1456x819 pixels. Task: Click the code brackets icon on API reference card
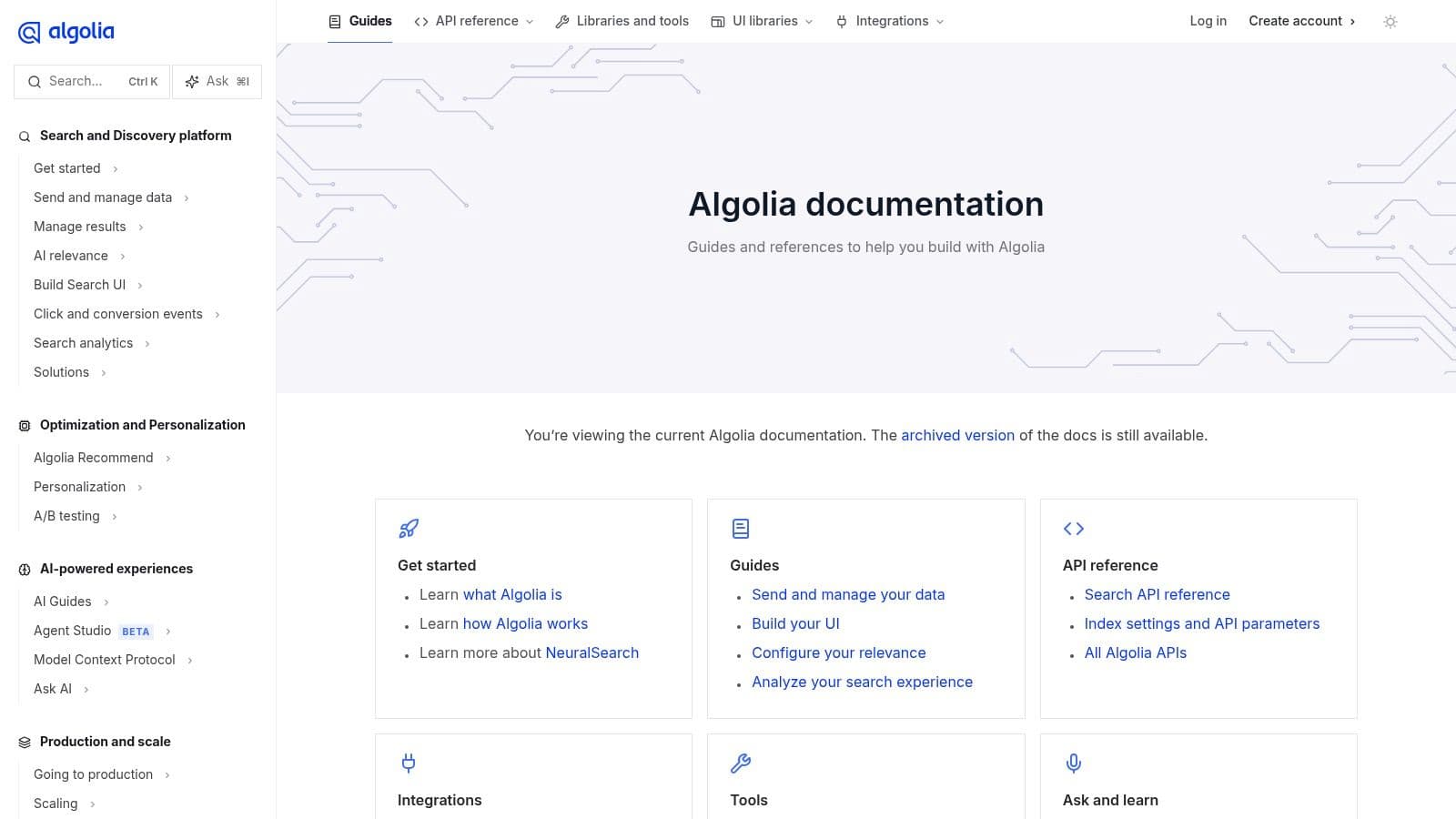click(1074, 528)
